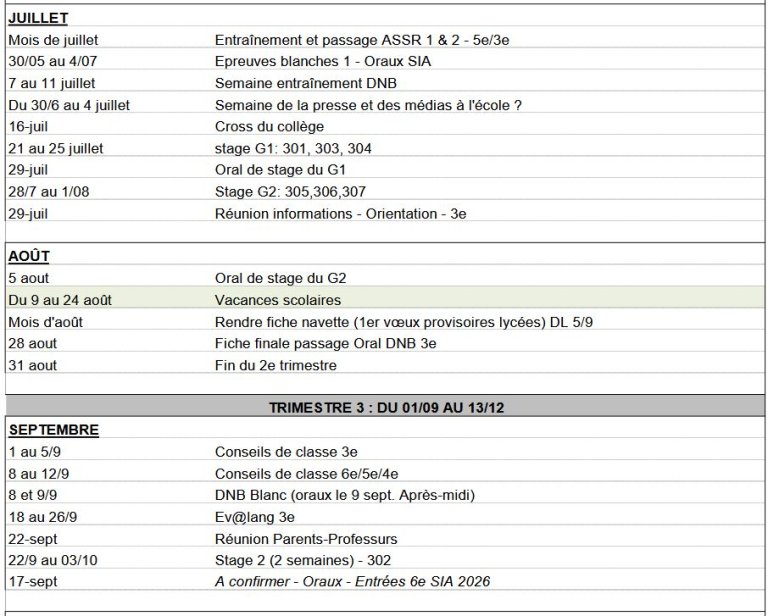
Task: Select the highlighted 'Vacances scolaires' cell
Action: (278, 300)
